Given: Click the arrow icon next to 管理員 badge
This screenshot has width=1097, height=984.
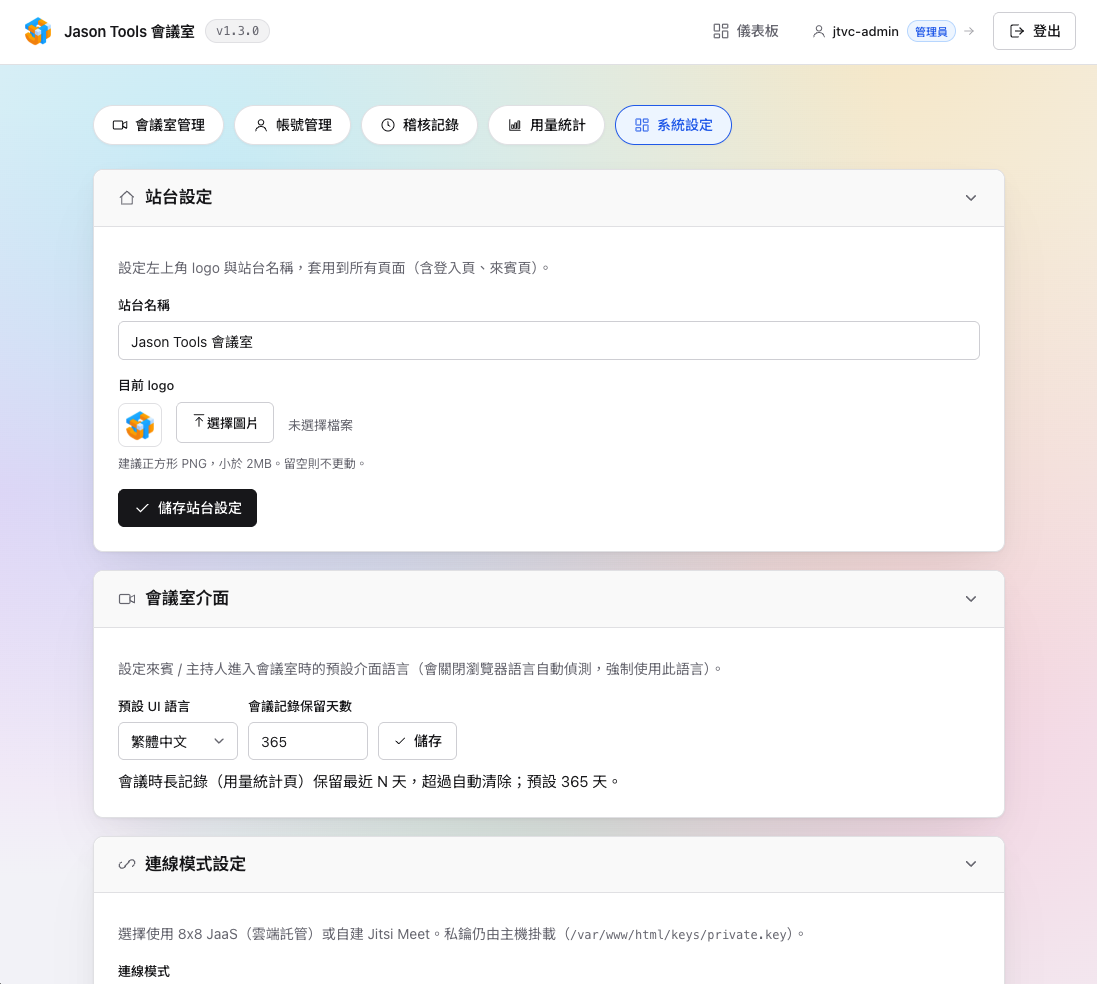Looking at the screenshot, I should 969,31.
